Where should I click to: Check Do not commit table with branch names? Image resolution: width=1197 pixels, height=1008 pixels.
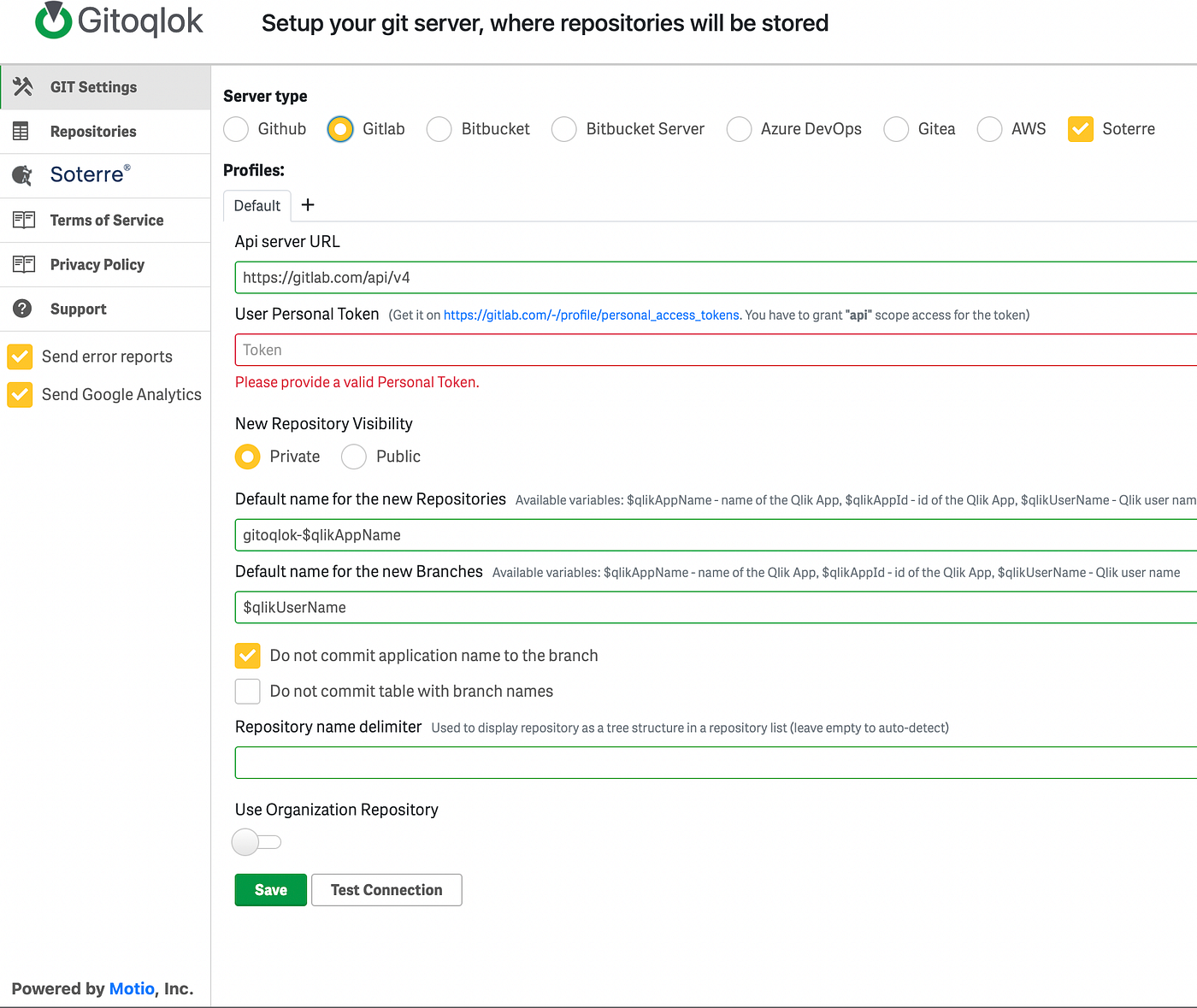248,691
